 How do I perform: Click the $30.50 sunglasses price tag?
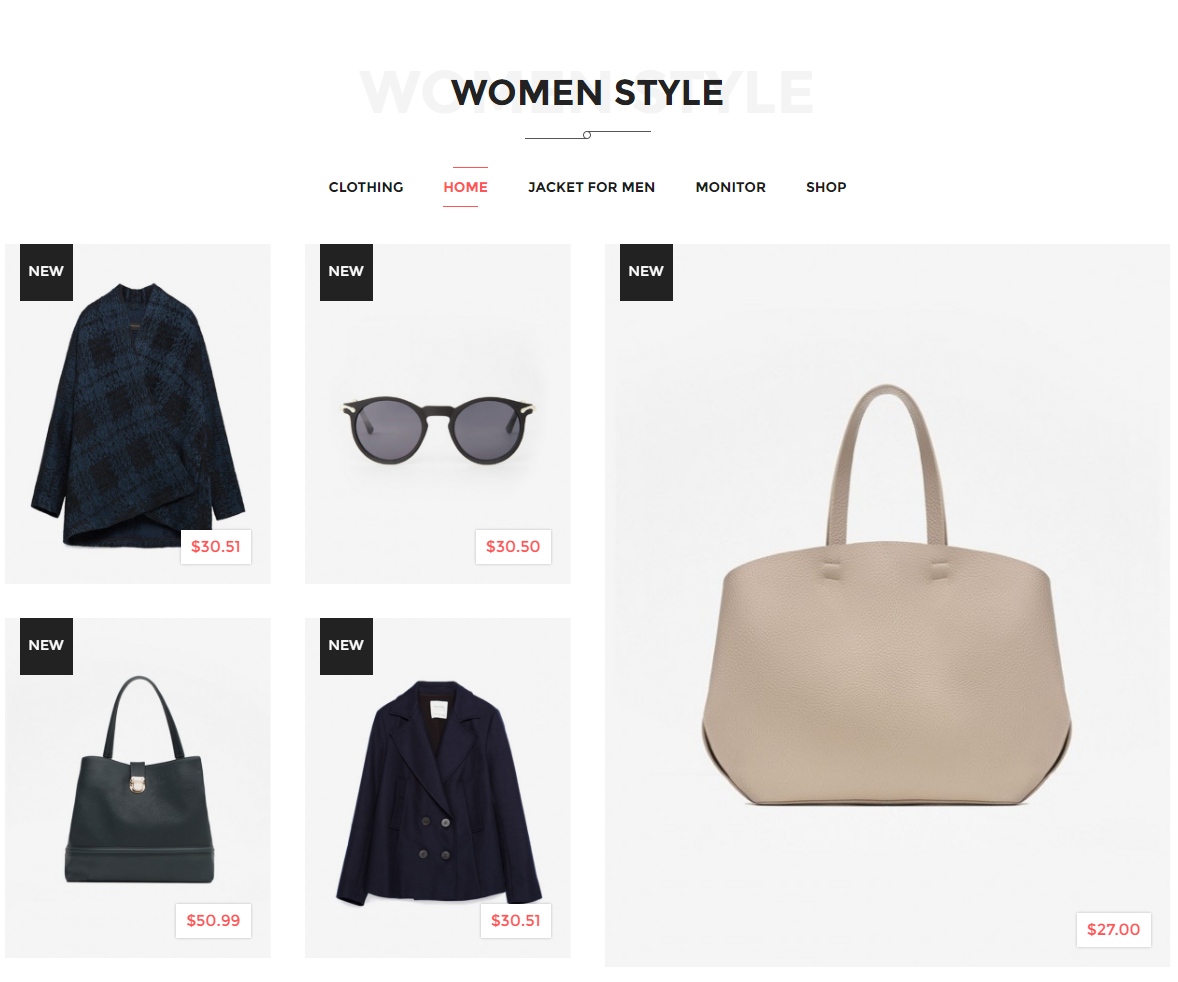[x=513, y=547]
